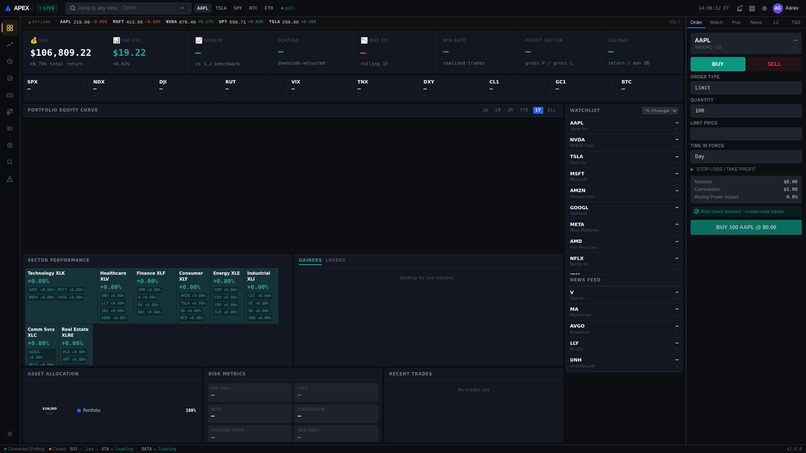Open the AAPL symbol selector in order panel
Image resolution: width=806 pixels, height=453 pixels.
tap(746, 43)
